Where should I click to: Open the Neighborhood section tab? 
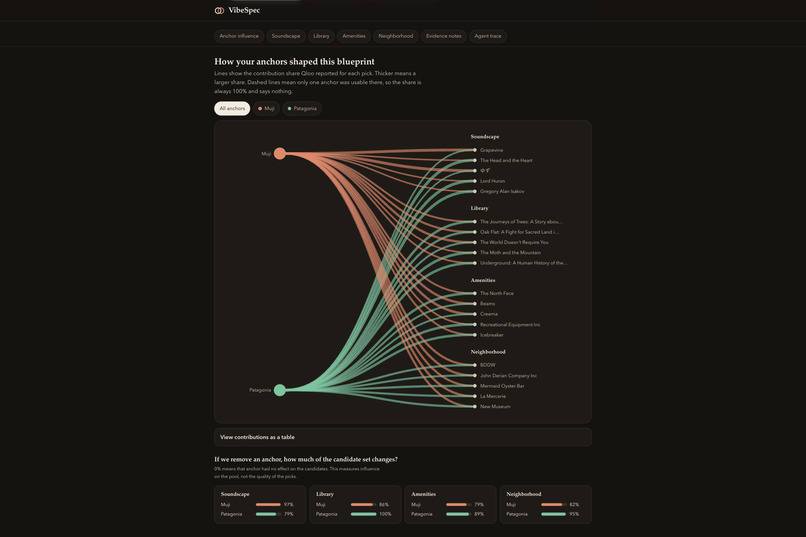pos(396,36)
